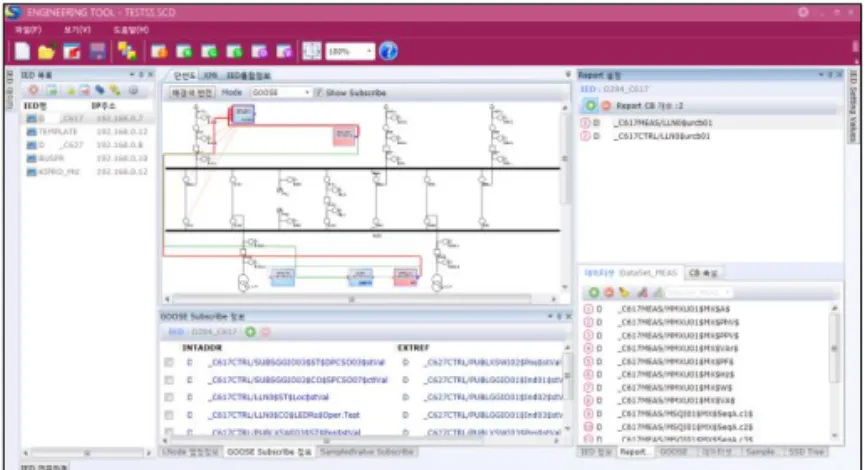Select the BUSPR row in the IED list
865x470 pixels.
[87, 158]
